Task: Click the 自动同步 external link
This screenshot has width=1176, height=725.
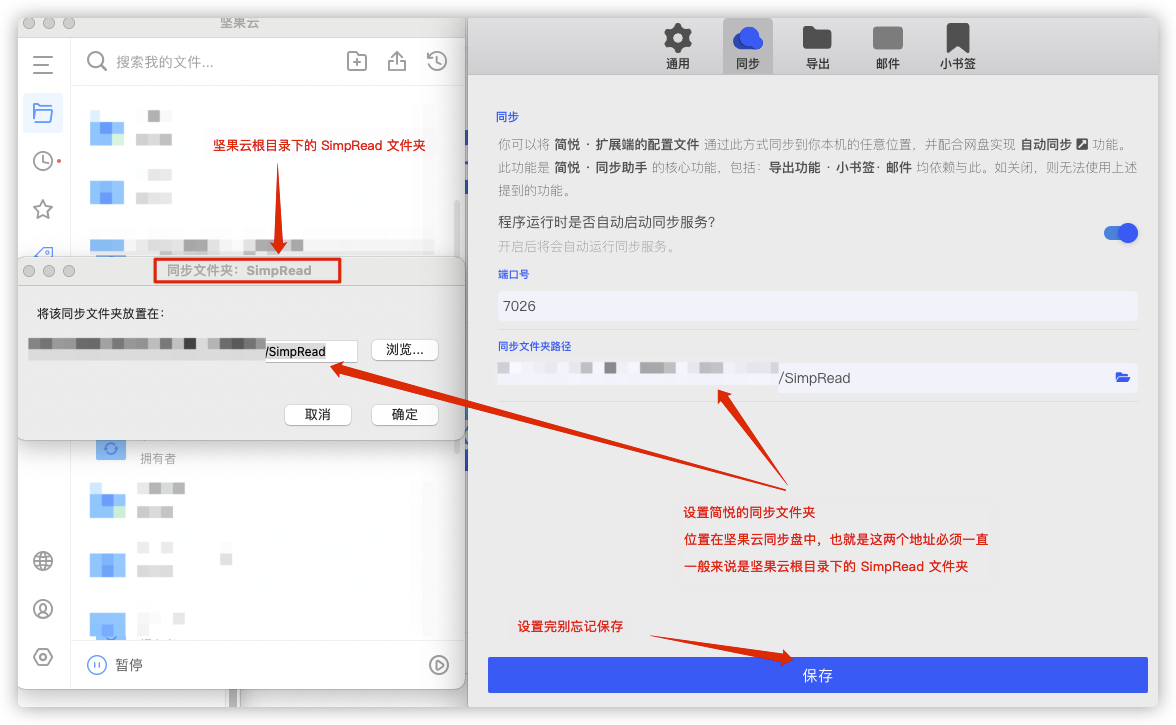Action: coord(1054,144)
